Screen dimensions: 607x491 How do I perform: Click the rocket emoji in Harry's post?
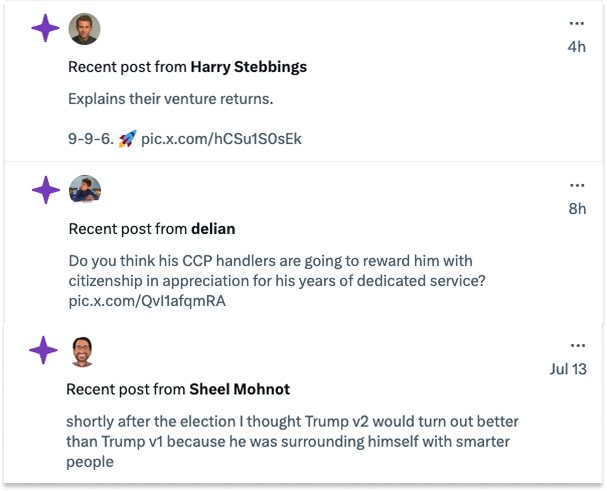tap(127, 139)
